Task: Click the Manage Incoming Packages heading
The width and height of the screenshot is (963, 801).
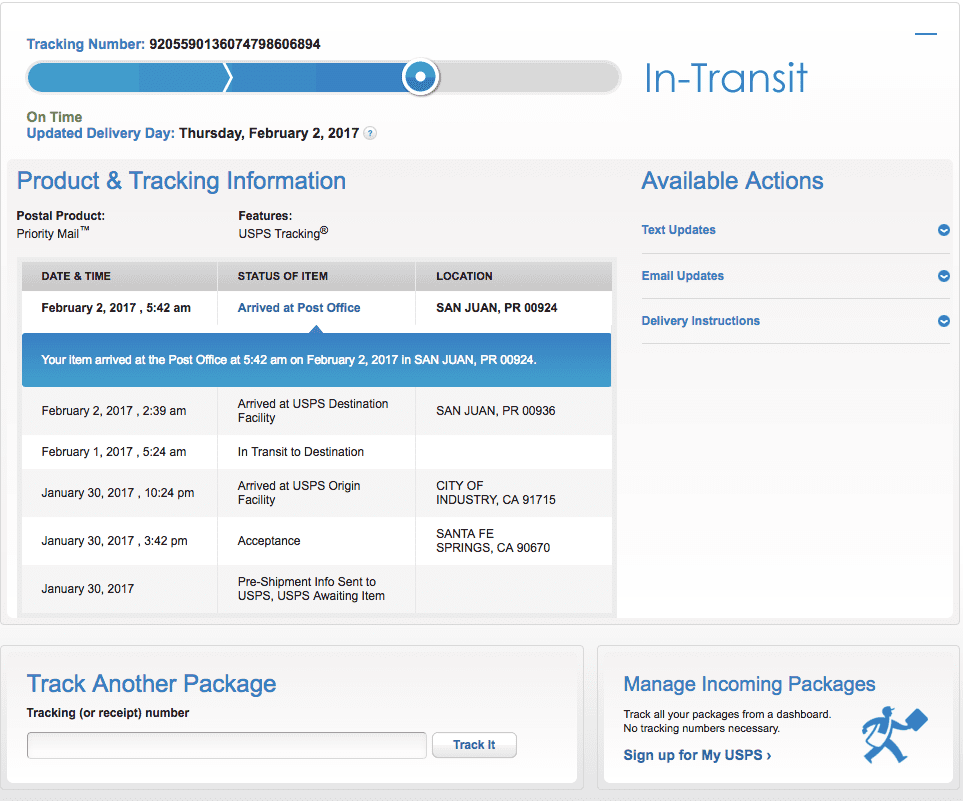Action: tap(749, 684)
